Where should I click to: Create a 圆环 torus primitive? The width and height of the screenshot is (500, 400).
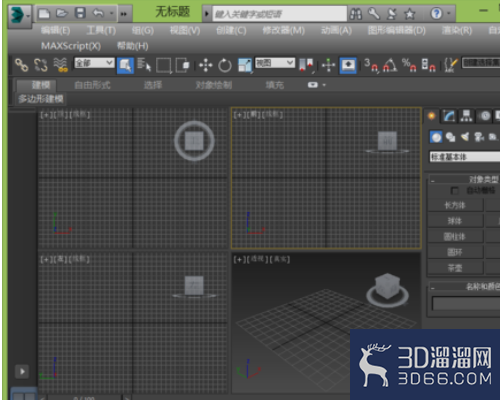tap(455, 252)
